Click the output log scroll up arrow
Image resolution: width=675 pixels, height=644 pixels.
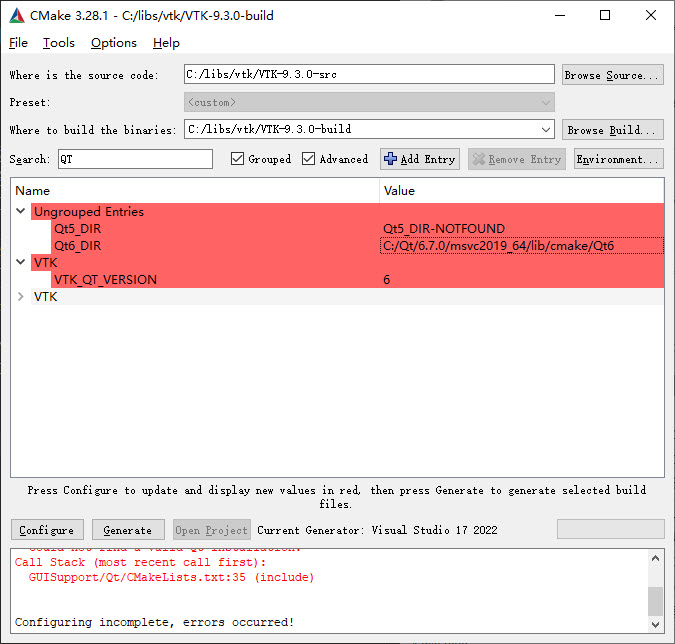click(655, 558)
